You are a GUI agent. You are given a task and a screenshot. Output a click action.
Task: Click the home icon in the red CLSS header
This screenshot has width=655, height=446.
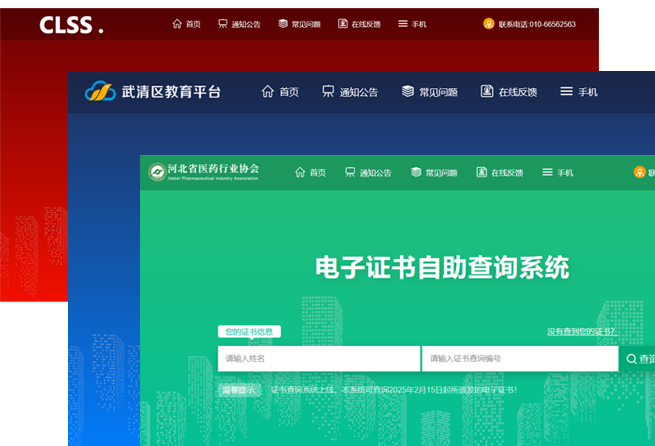[x=177, y=24]
